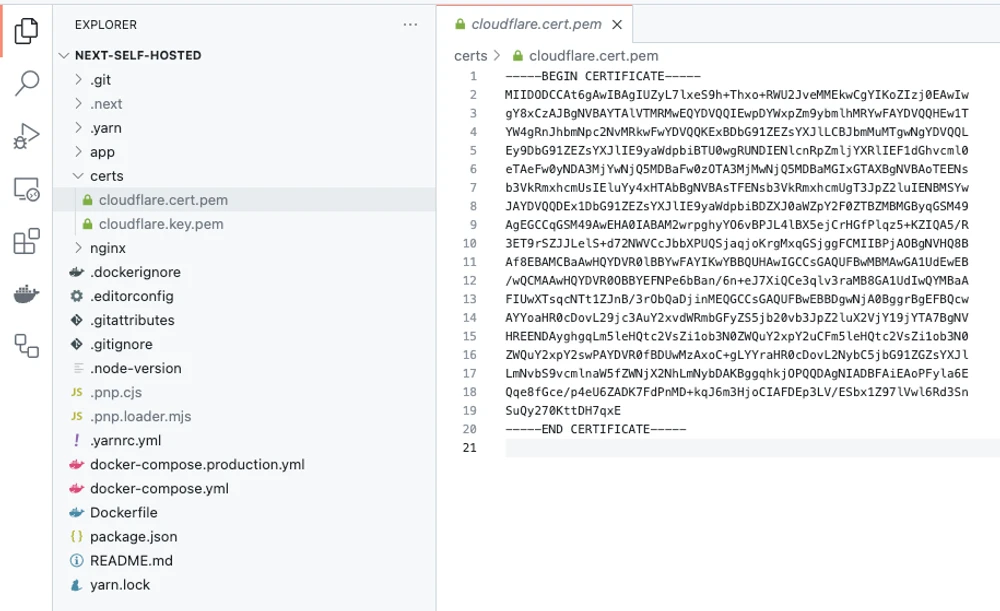
Task: Open the Docker view icon
Action: 26,294
